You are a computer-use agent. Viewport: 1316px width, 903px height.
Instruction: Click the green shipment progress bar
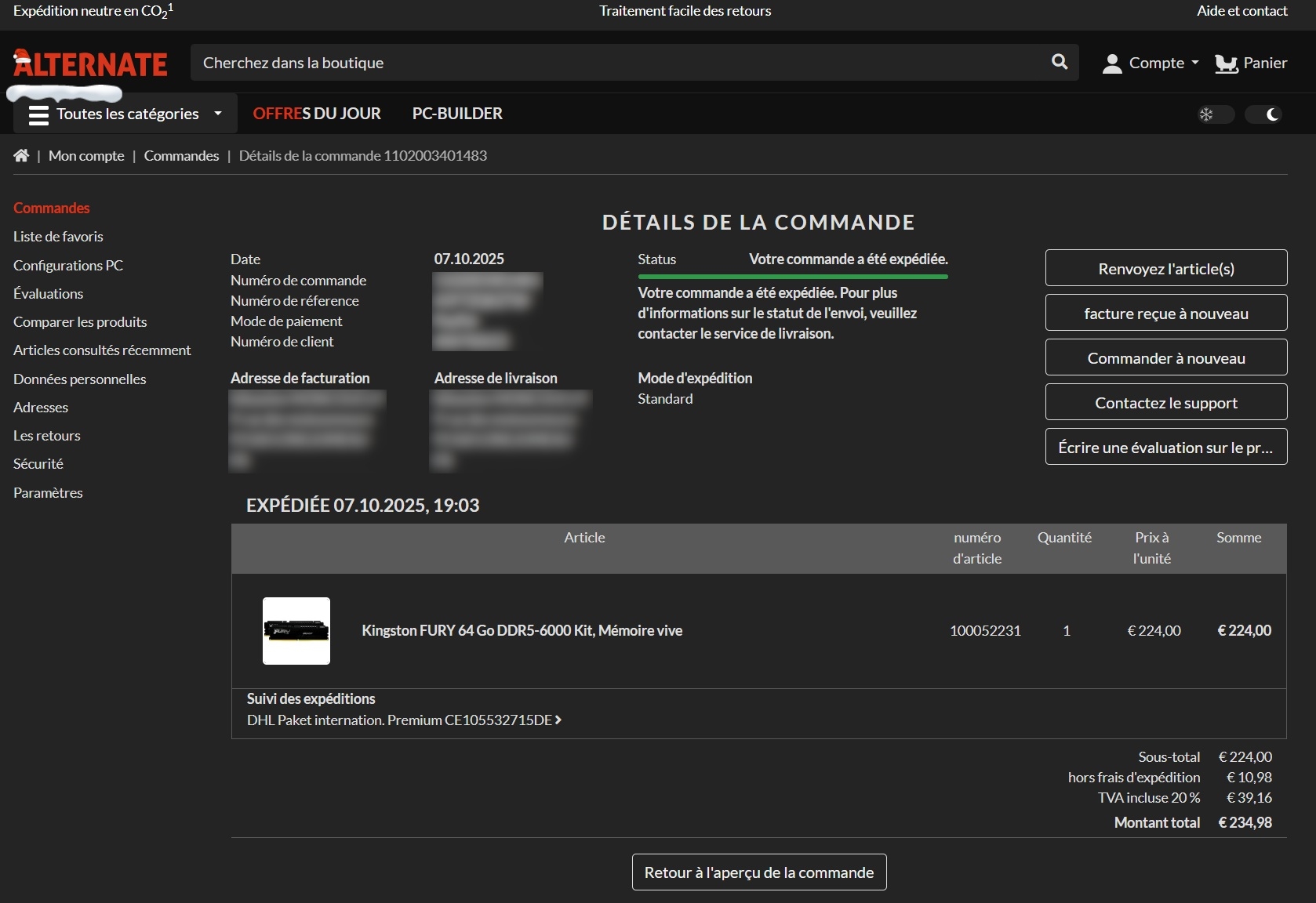pyautogui.click(x=792, y=277)
